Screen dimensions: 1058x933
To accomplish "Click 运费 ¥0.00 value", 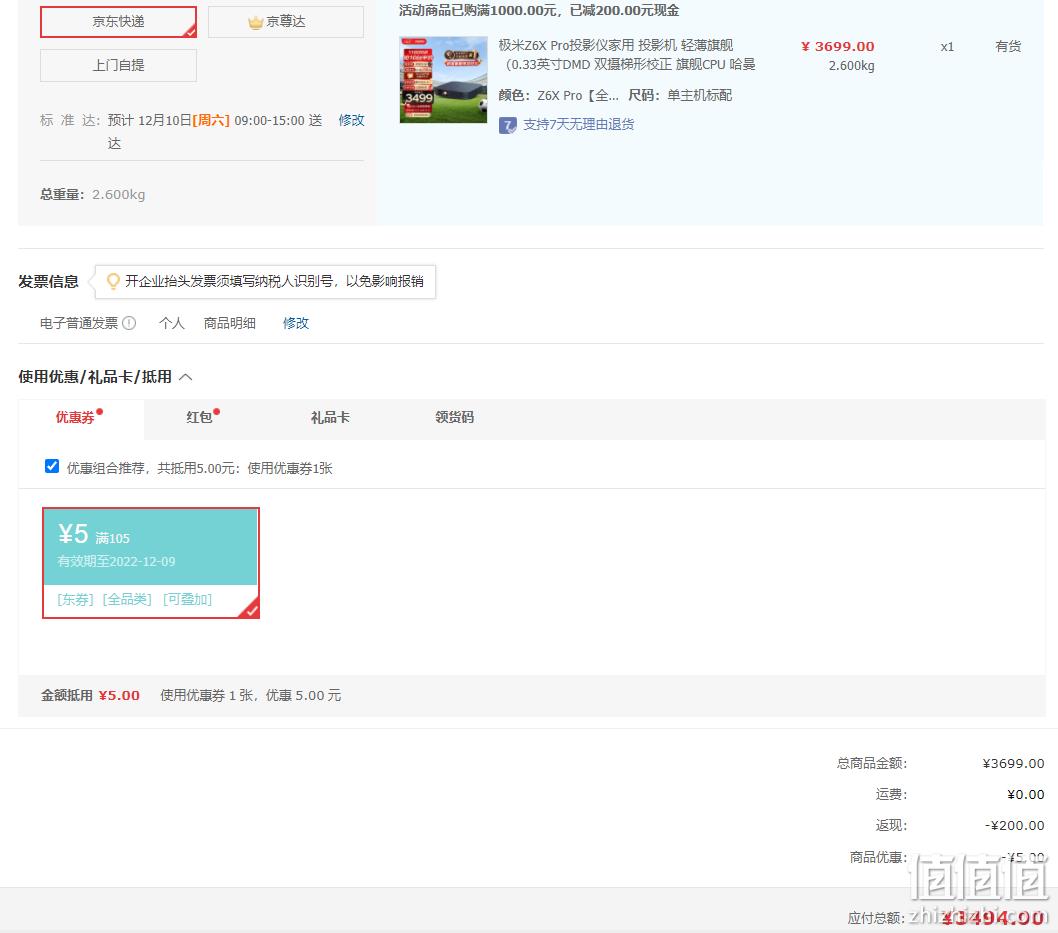I will click(x=1025, y=794).
